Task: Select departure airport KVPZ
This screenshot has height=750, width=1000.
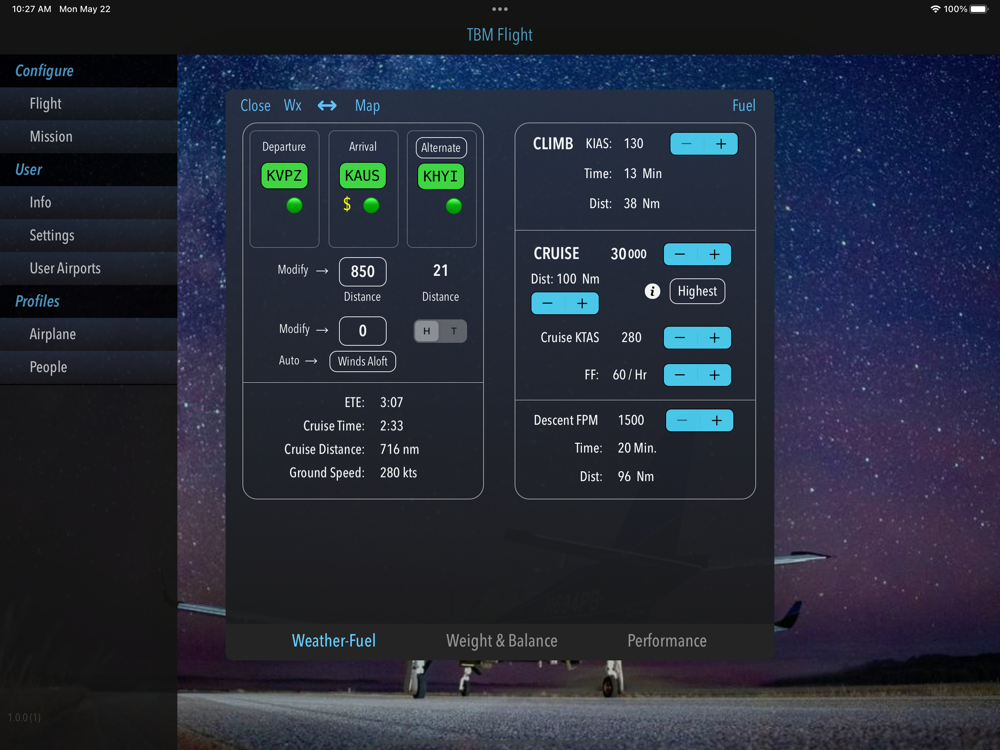Action: [x=284, y=176]
